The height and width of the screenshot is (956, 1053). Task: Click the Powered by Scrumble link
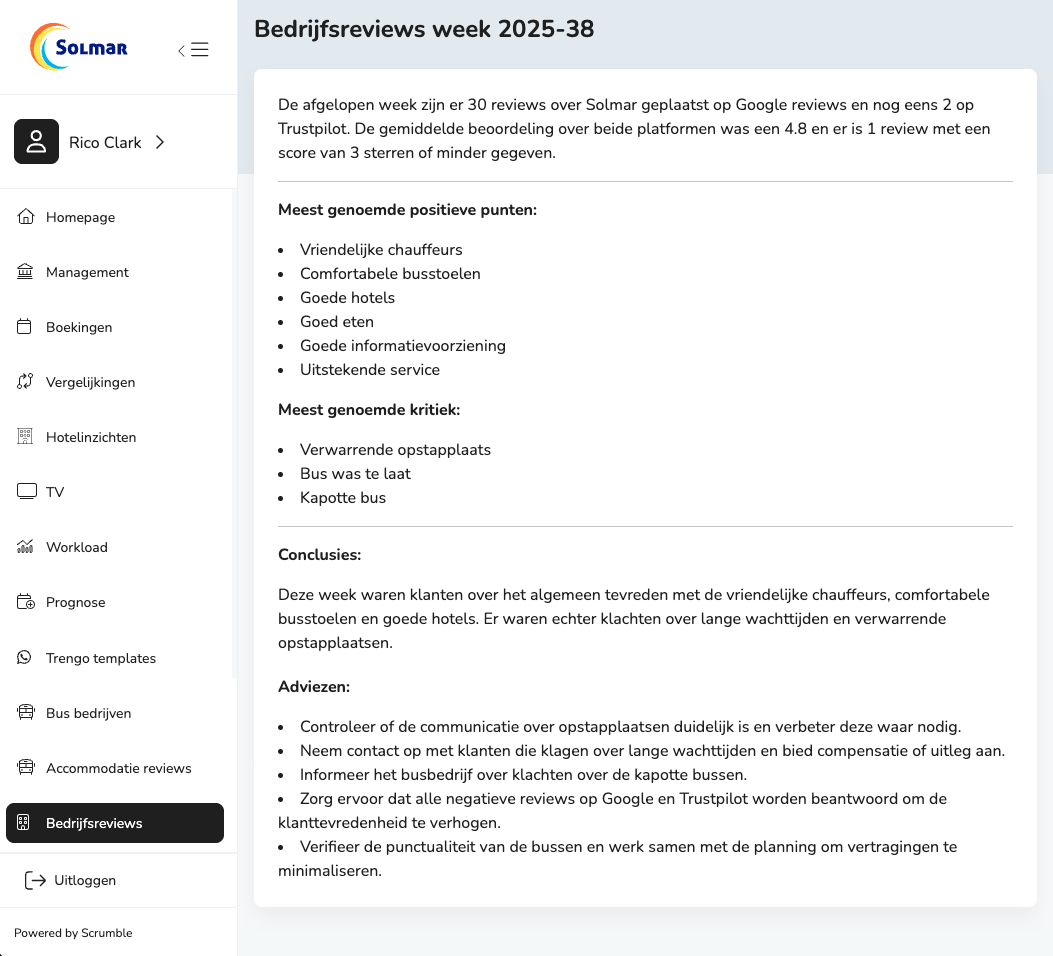(x=73, y=933)
